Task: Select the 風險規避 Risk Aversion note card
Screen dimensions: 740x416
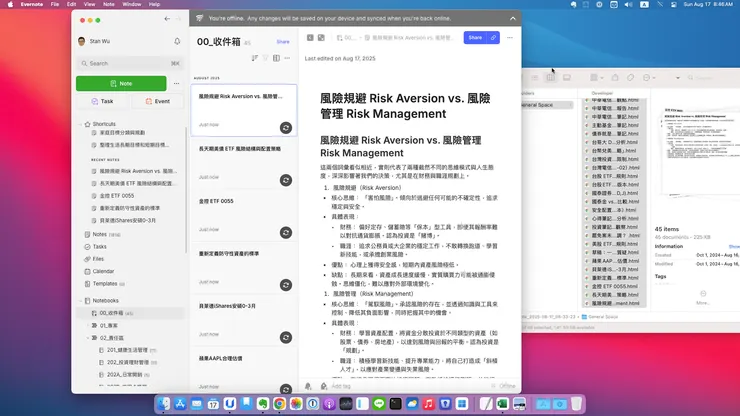Action: pyautogui.click(x=244, y=110)
